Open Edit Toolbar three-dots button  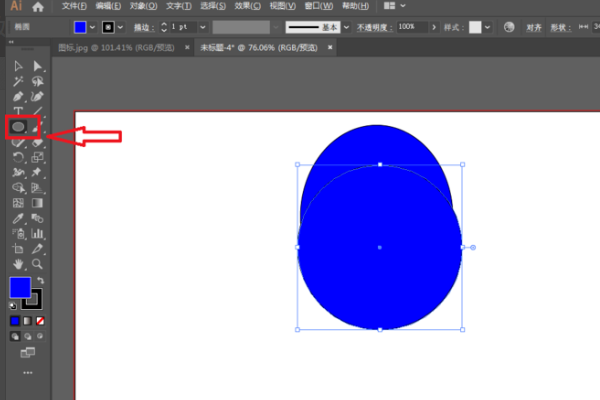tap(27, 373)
